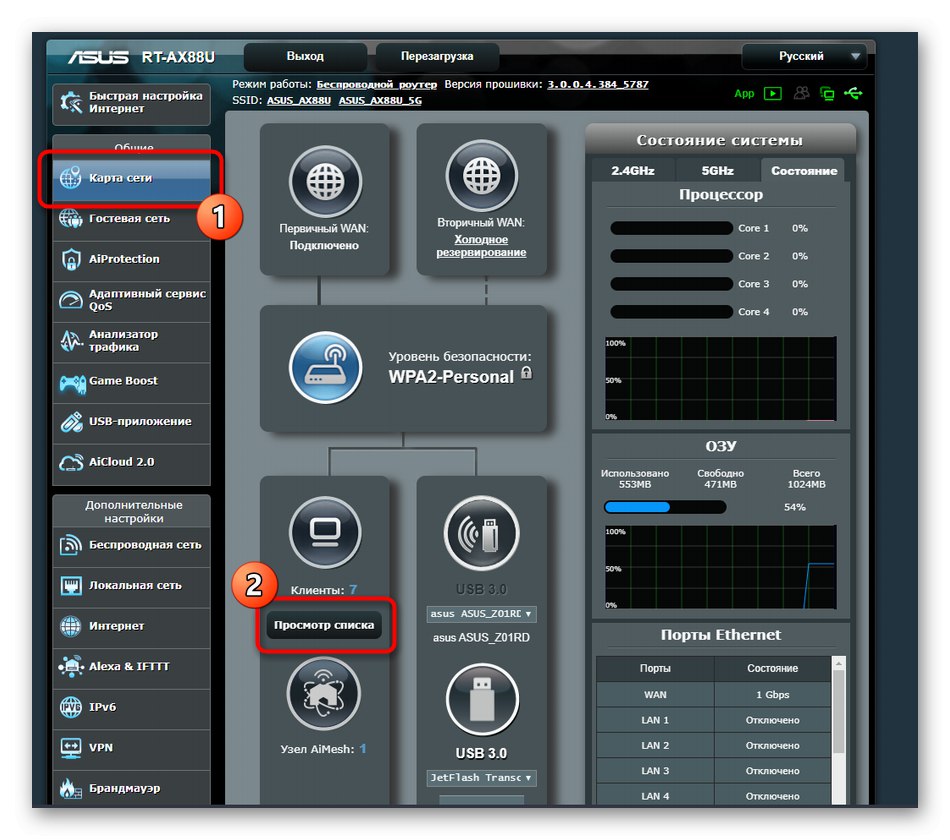The height and width of the screenshot is (840, 950).
Task: Click the Интернет globe icon in sidebar
Action: pyautogui.click(x=71, y=626)
